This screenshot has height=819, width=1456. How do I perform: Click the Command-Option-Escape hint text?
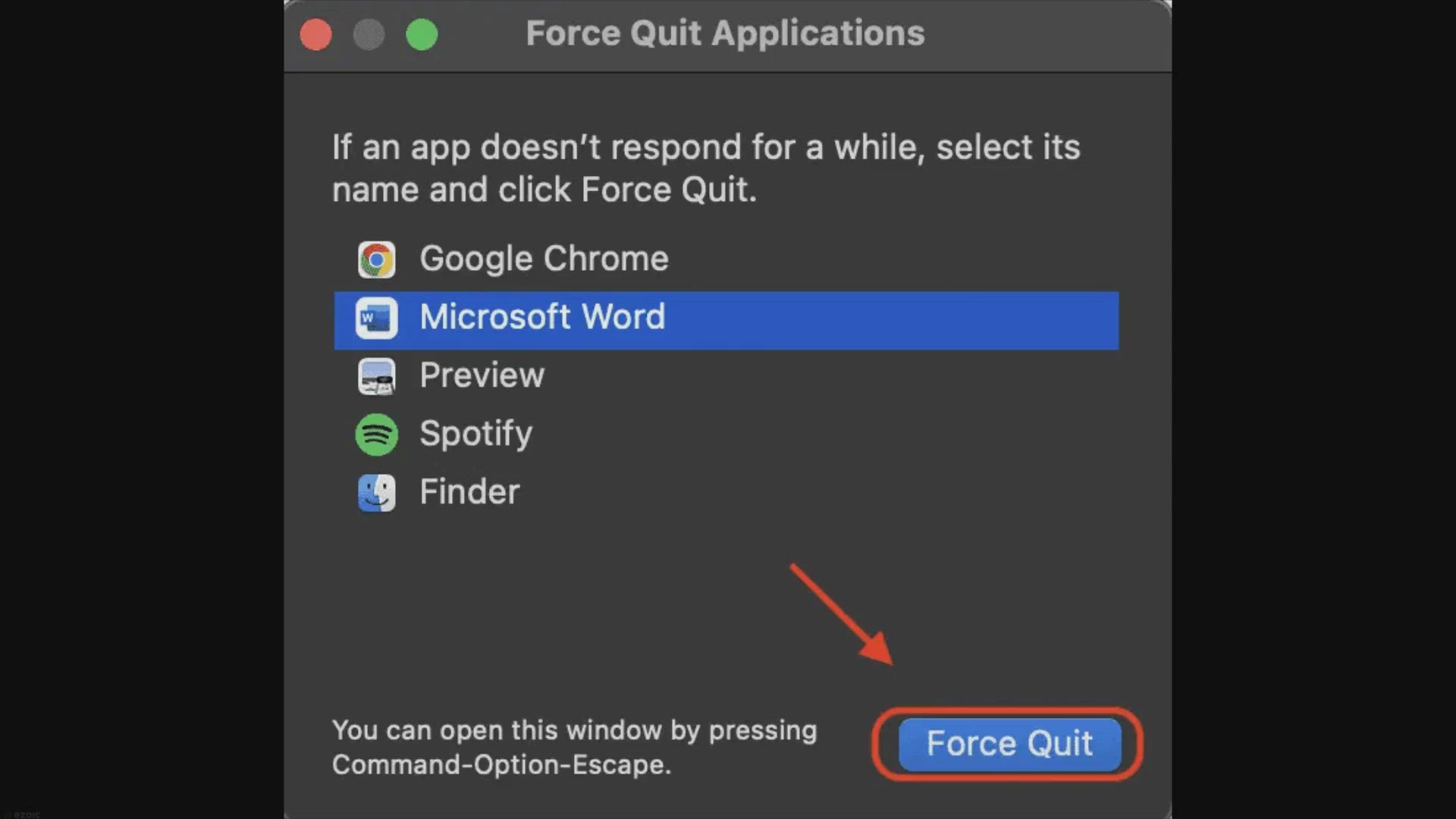(x=575, y=747)
